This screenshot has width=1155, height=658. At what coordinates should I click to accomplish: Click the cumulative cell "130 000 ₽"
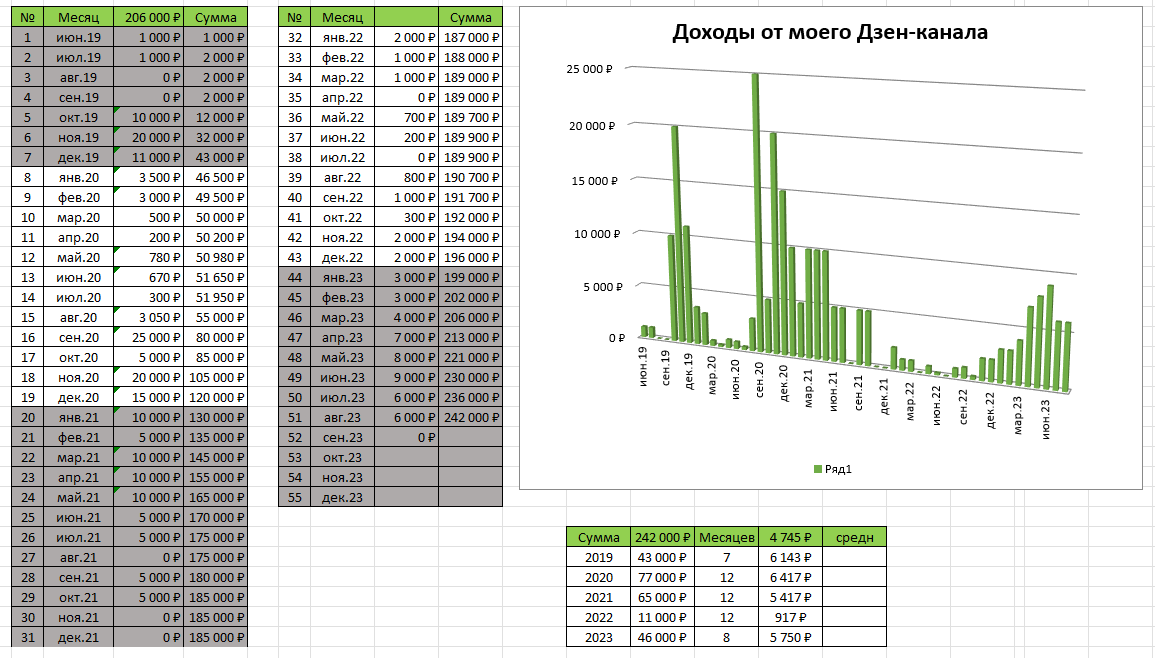point(216,417)
